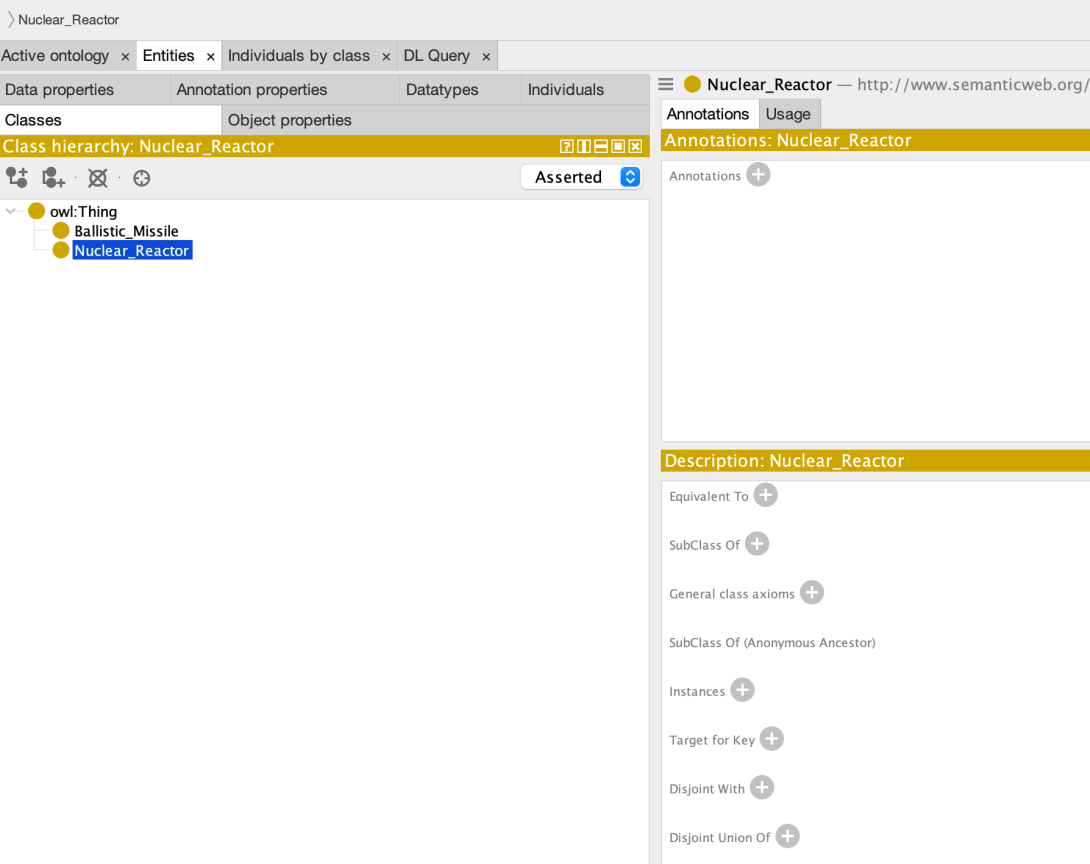1090x864 pixels.
Task: Add an Equivalent To class expression
Action: click(x=765, y=494)
